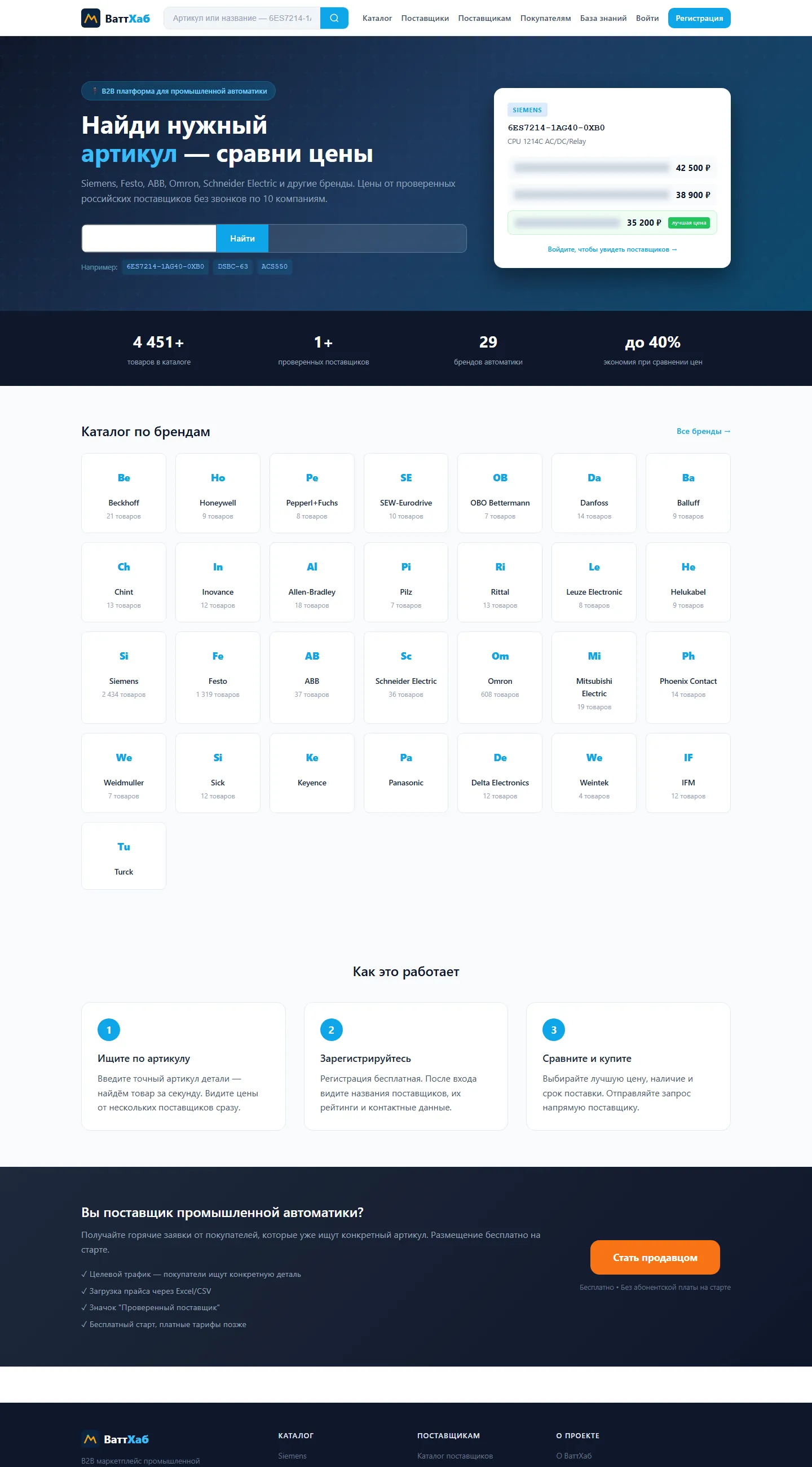Click the SIEMENS tag on product card
This screenshot has height=1467, width=812.
coord(527,110)
